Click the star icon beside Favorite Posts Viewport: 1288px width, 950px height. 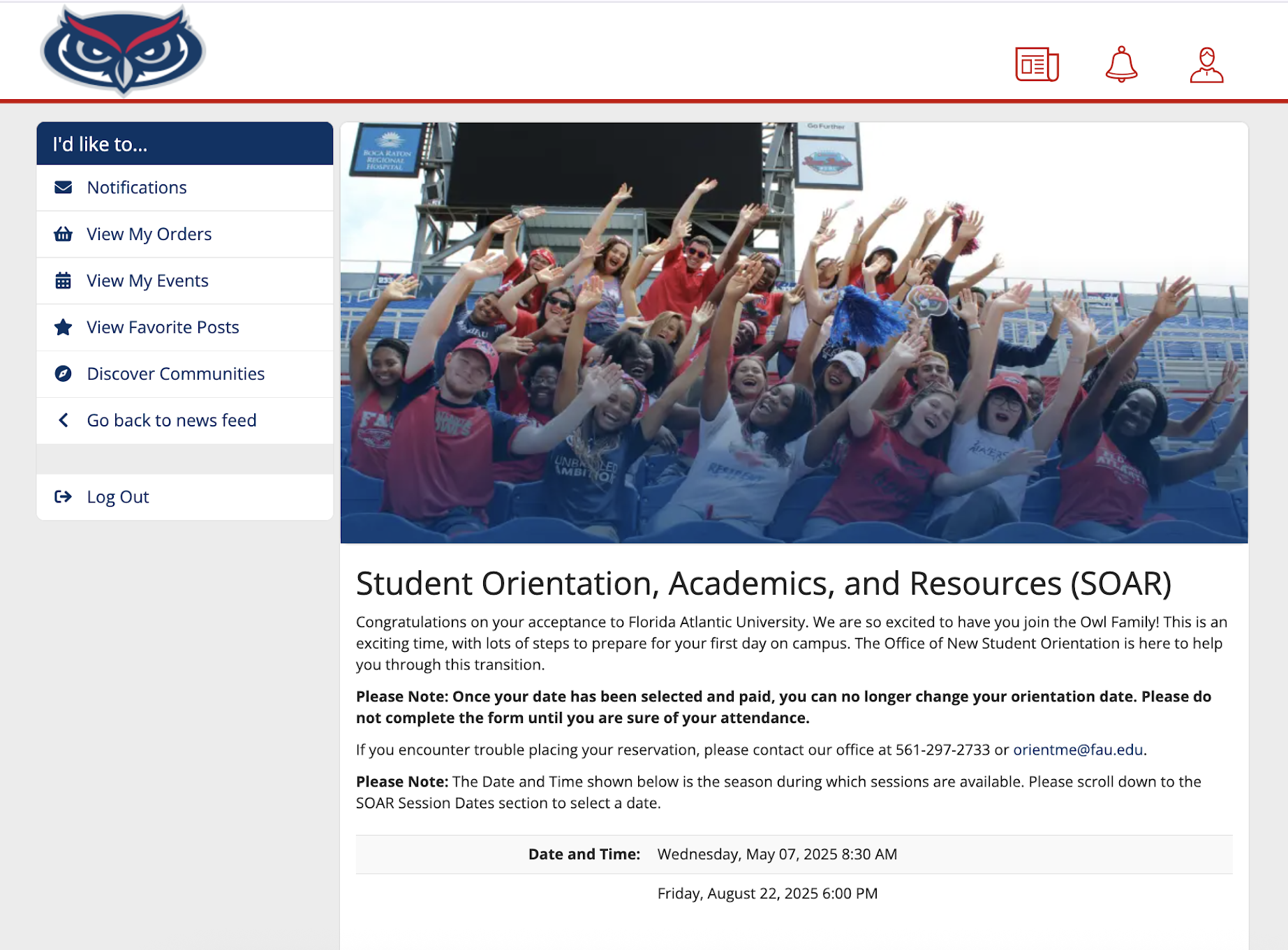tap(64, 327)
